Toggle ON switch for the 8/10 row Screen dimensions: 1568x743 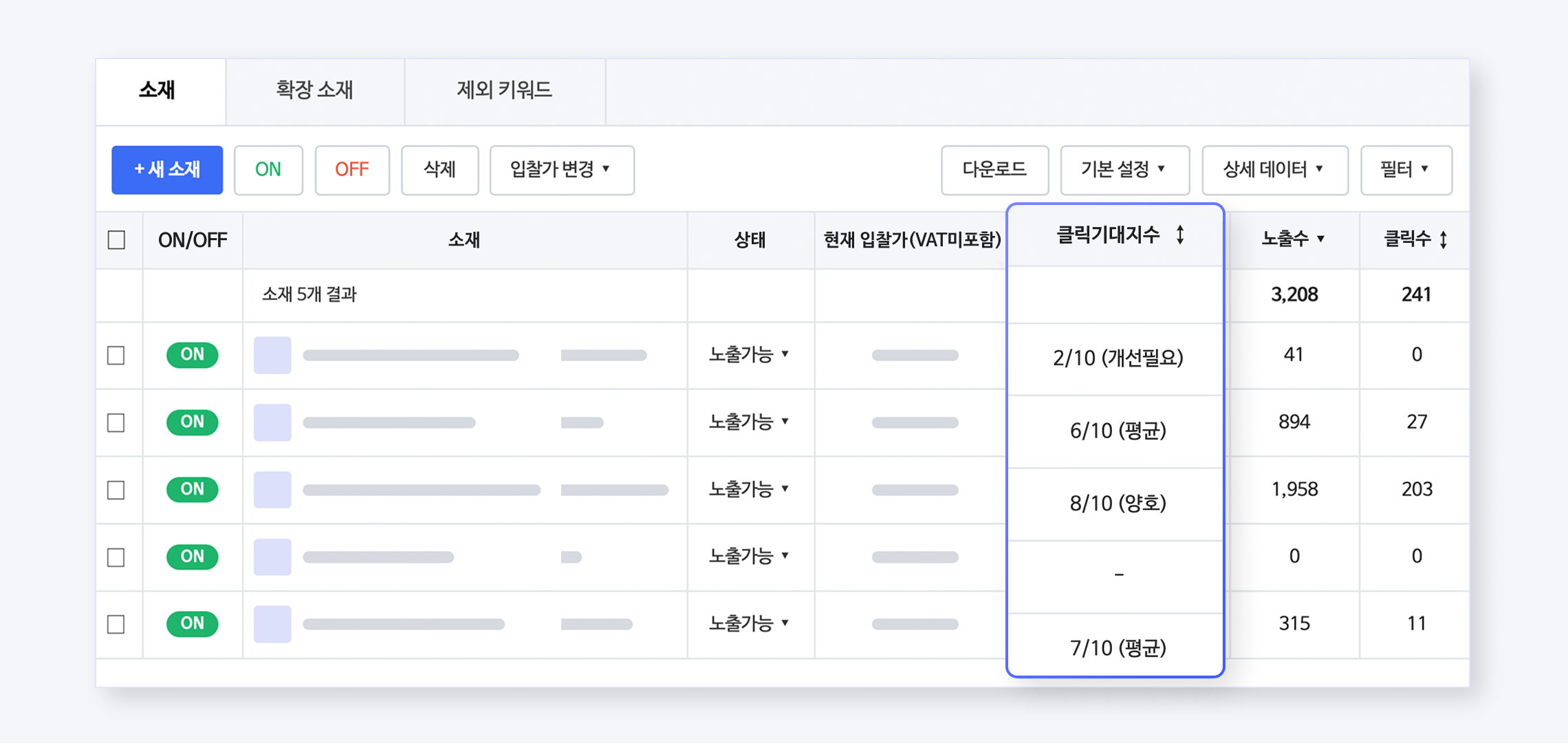[x=193, y=489]
